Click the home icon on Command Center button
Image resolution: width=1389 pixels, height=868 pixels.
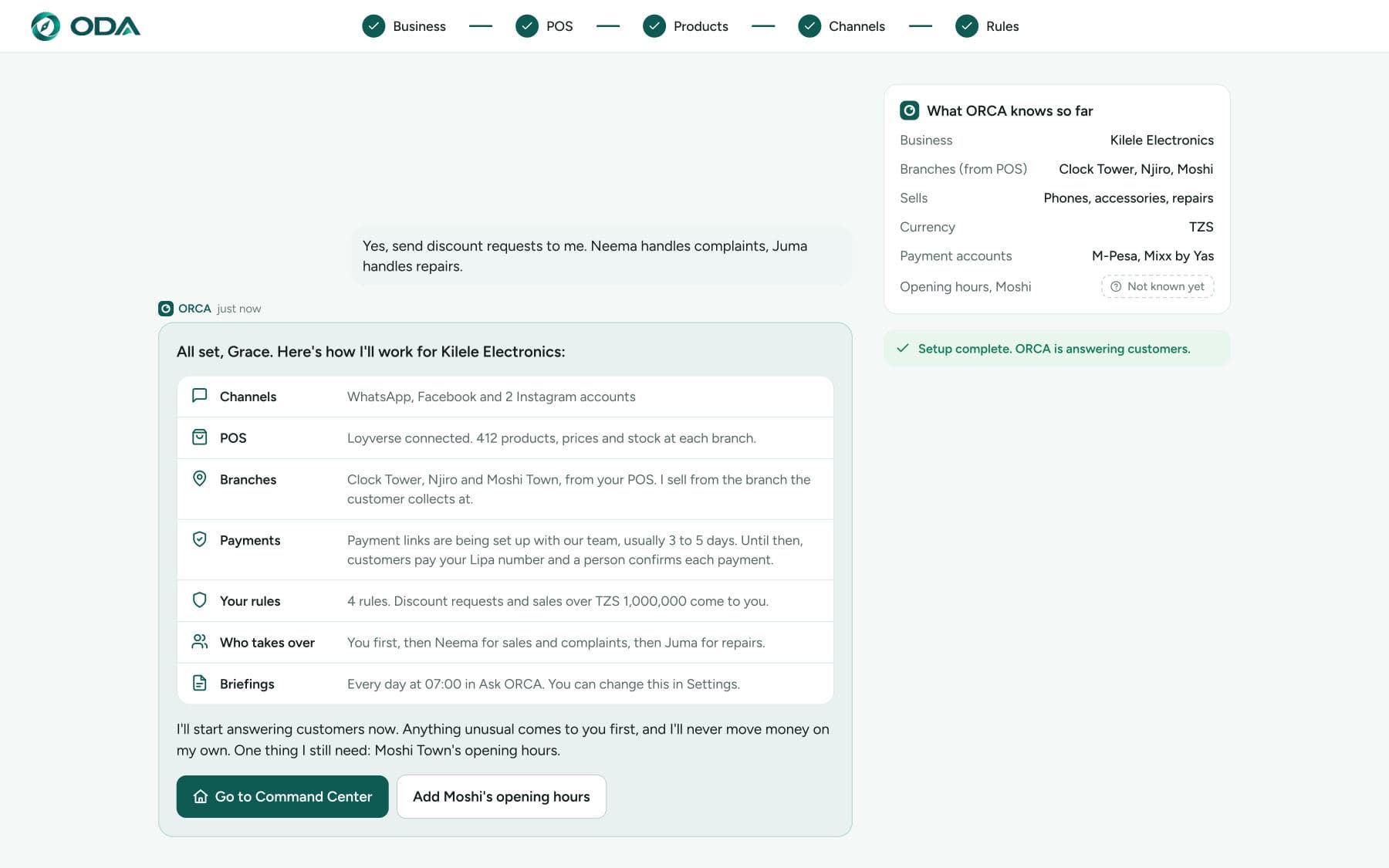(x=201, y=796)
